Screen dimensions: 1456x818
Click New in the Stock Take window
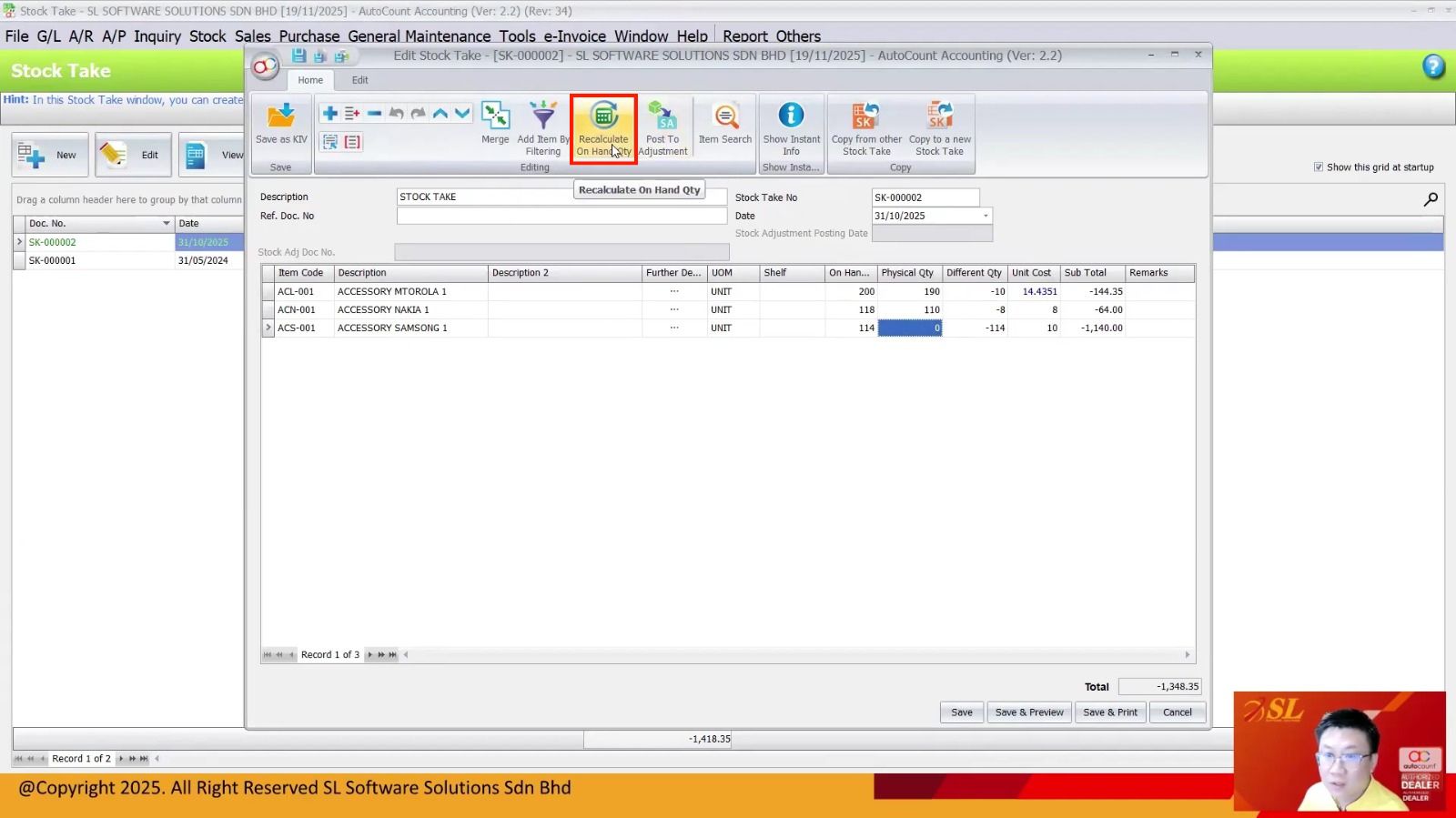50,155
